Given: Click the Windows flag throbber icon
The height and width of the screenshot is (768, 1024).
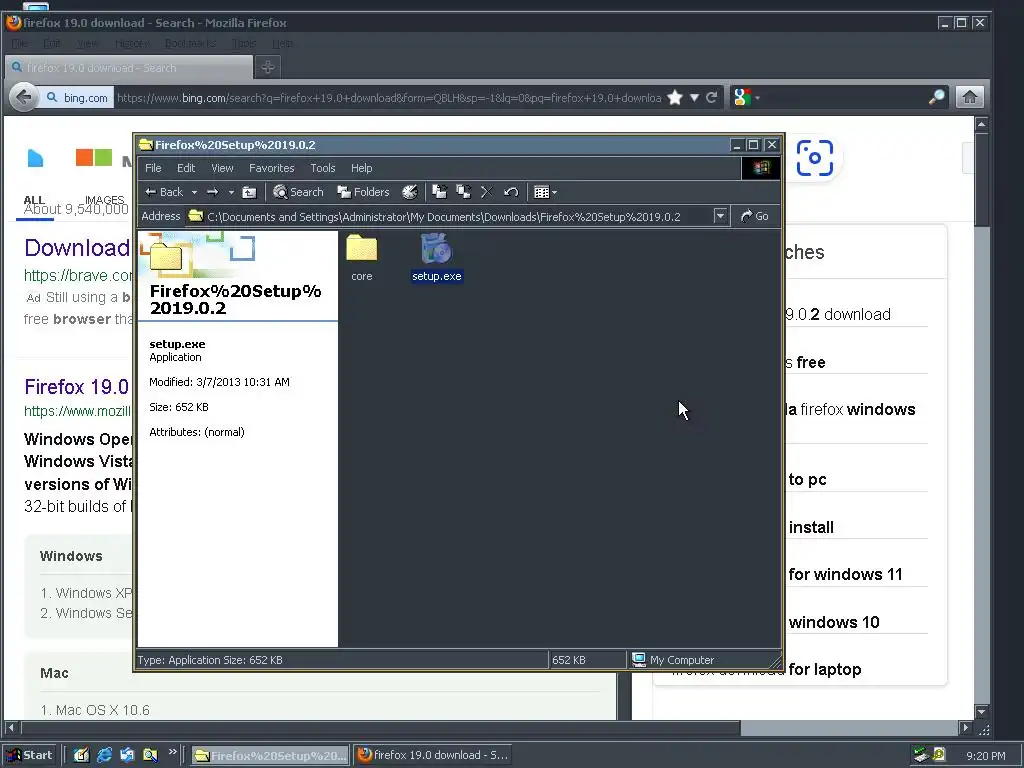Looking at the screenshot, I should coord(761,168).
